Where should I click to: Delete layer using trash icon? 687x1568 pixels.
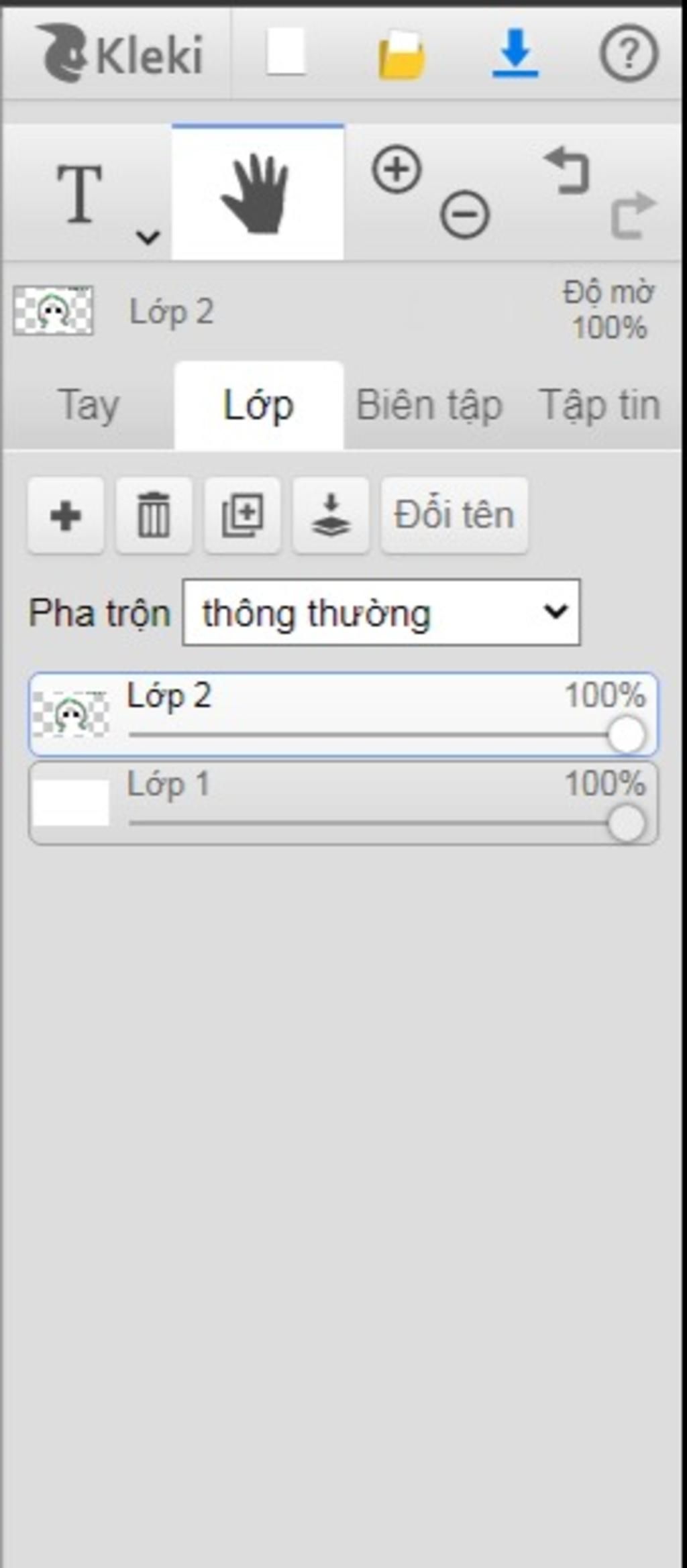(x=154, y=515)
